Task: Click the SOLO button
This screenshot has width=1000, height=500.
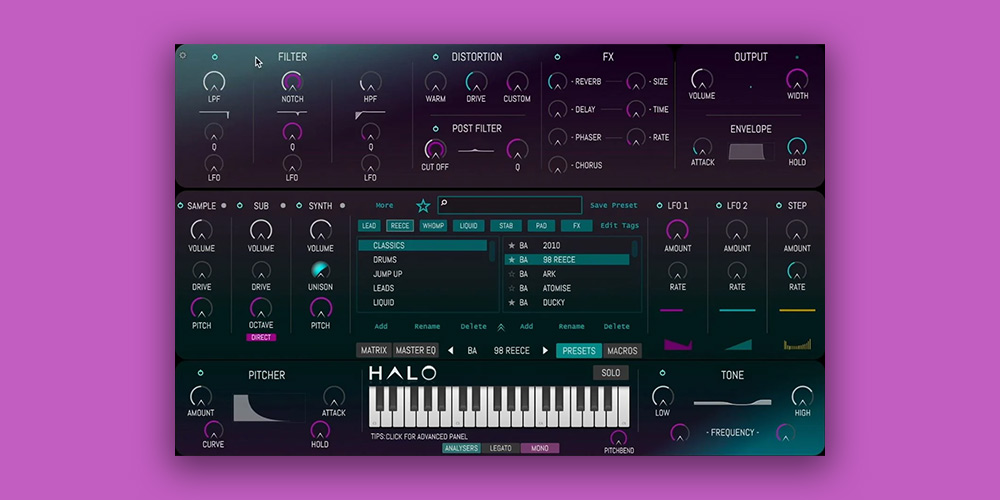Action: (x=611, y=373)
